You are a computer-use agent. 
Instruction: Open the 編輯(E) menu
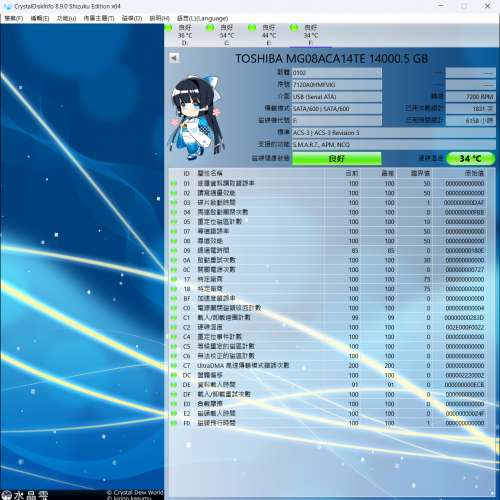(x=40, y=18)
